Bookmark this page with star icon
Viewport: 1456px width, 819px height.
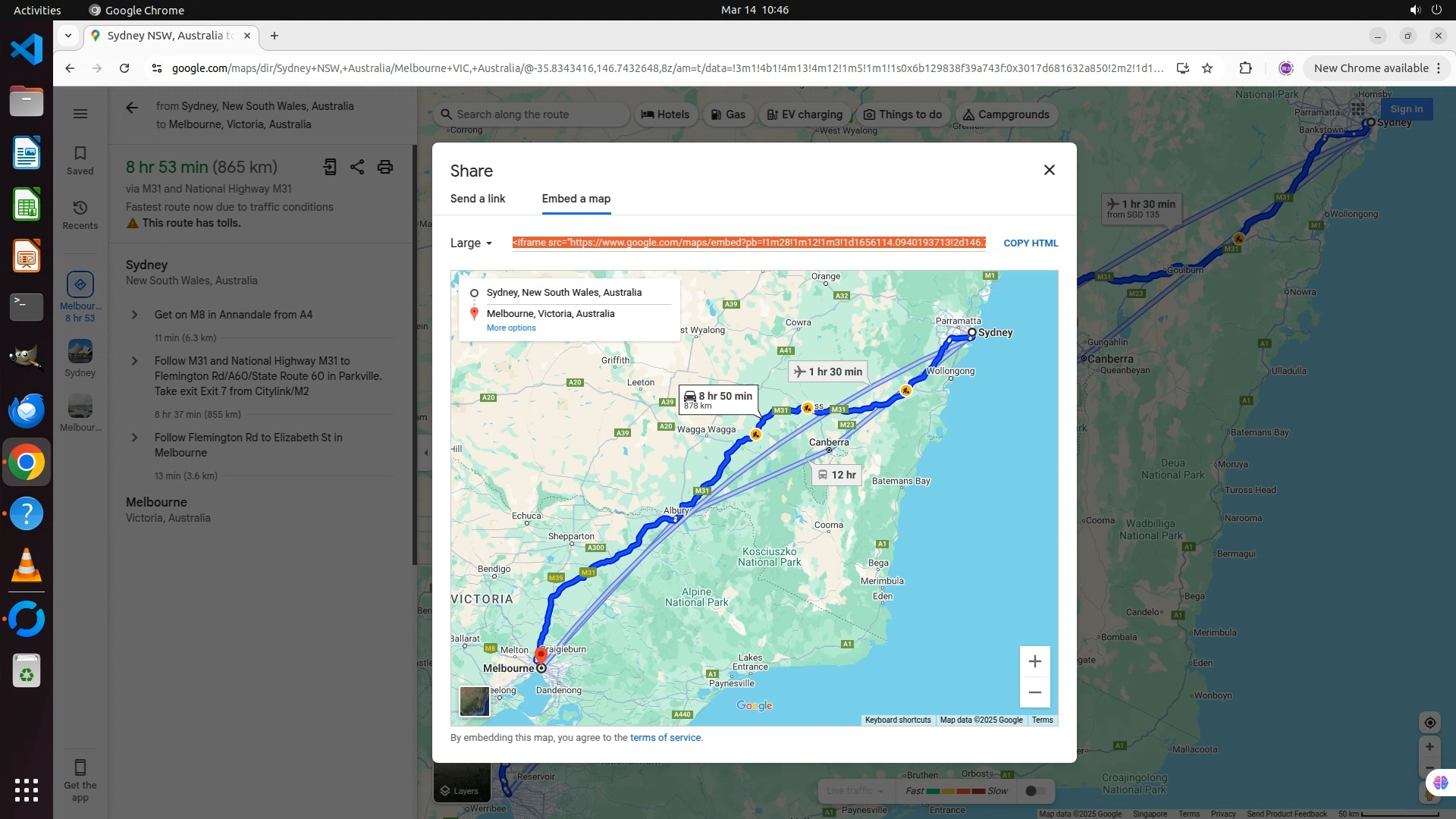click(1207, 68)
